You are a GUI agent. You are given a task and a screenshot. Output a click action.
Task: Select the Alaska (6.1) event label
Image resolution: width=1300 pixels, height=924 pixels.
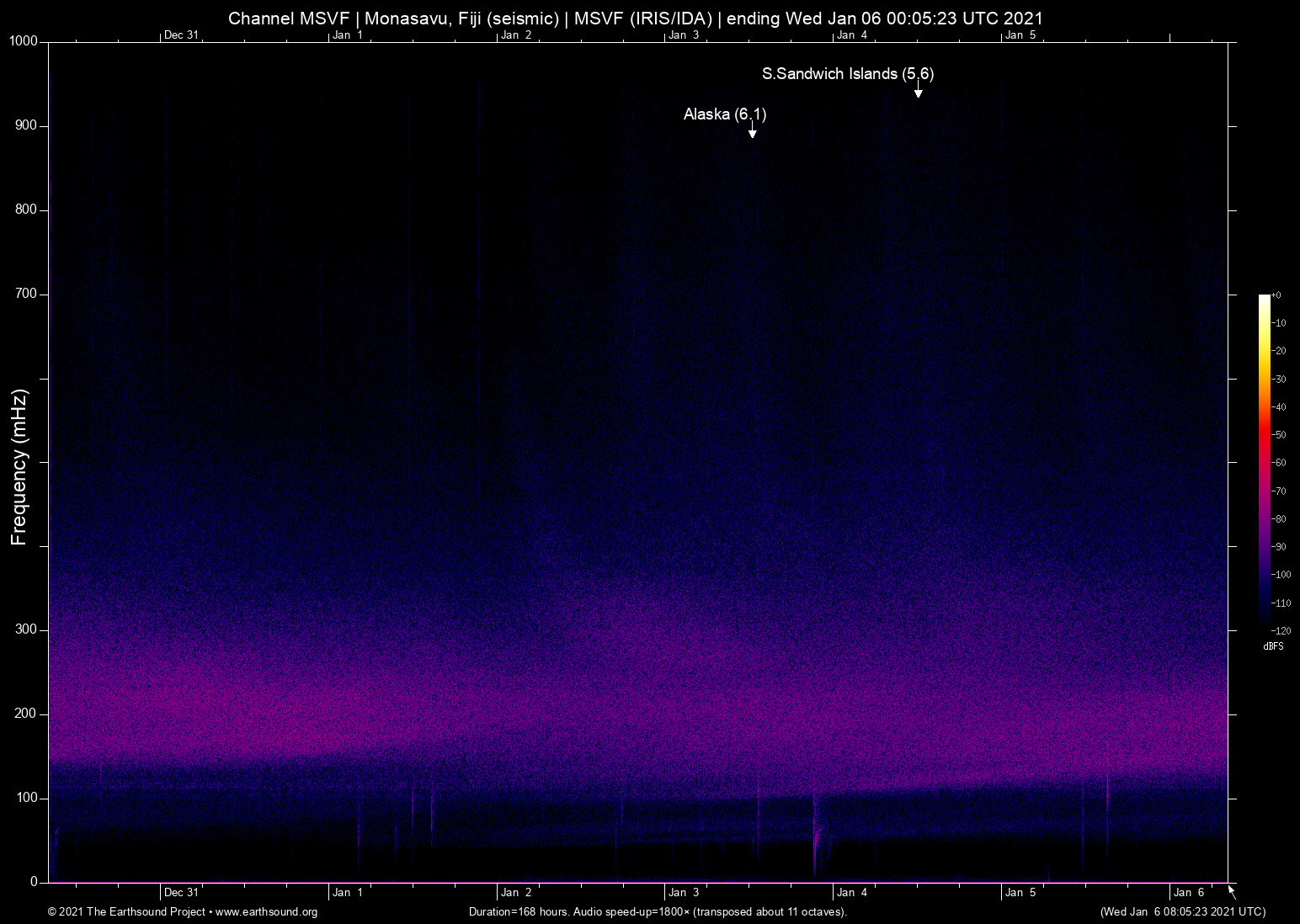tap(724, 114)
